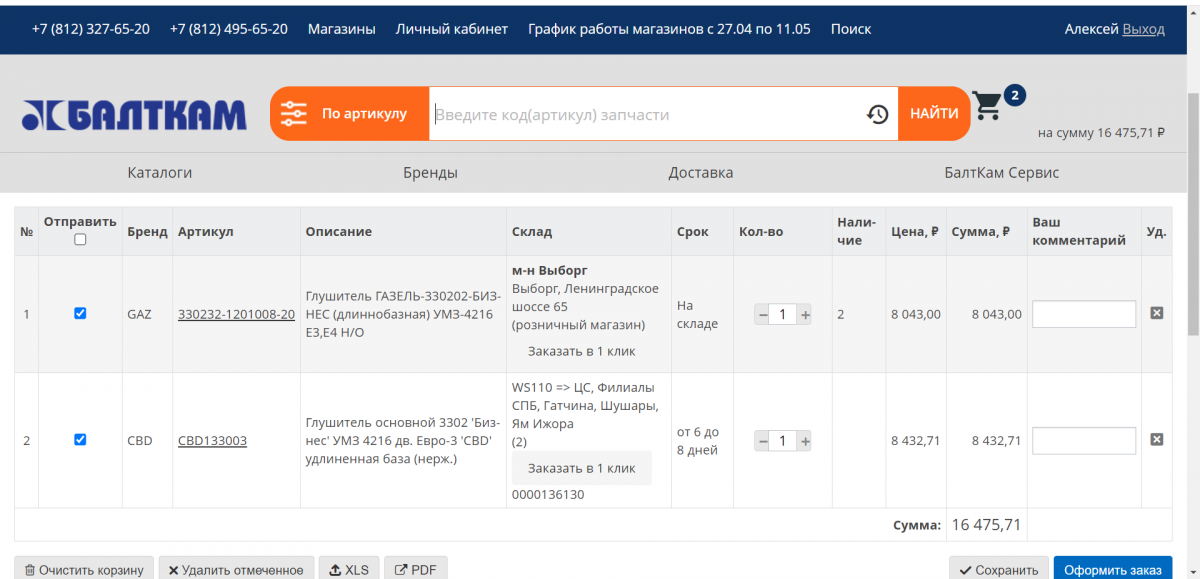Viewport: 1200px width, 579px height.
Task: Open the Бренды menu
Action: [430, 172]
